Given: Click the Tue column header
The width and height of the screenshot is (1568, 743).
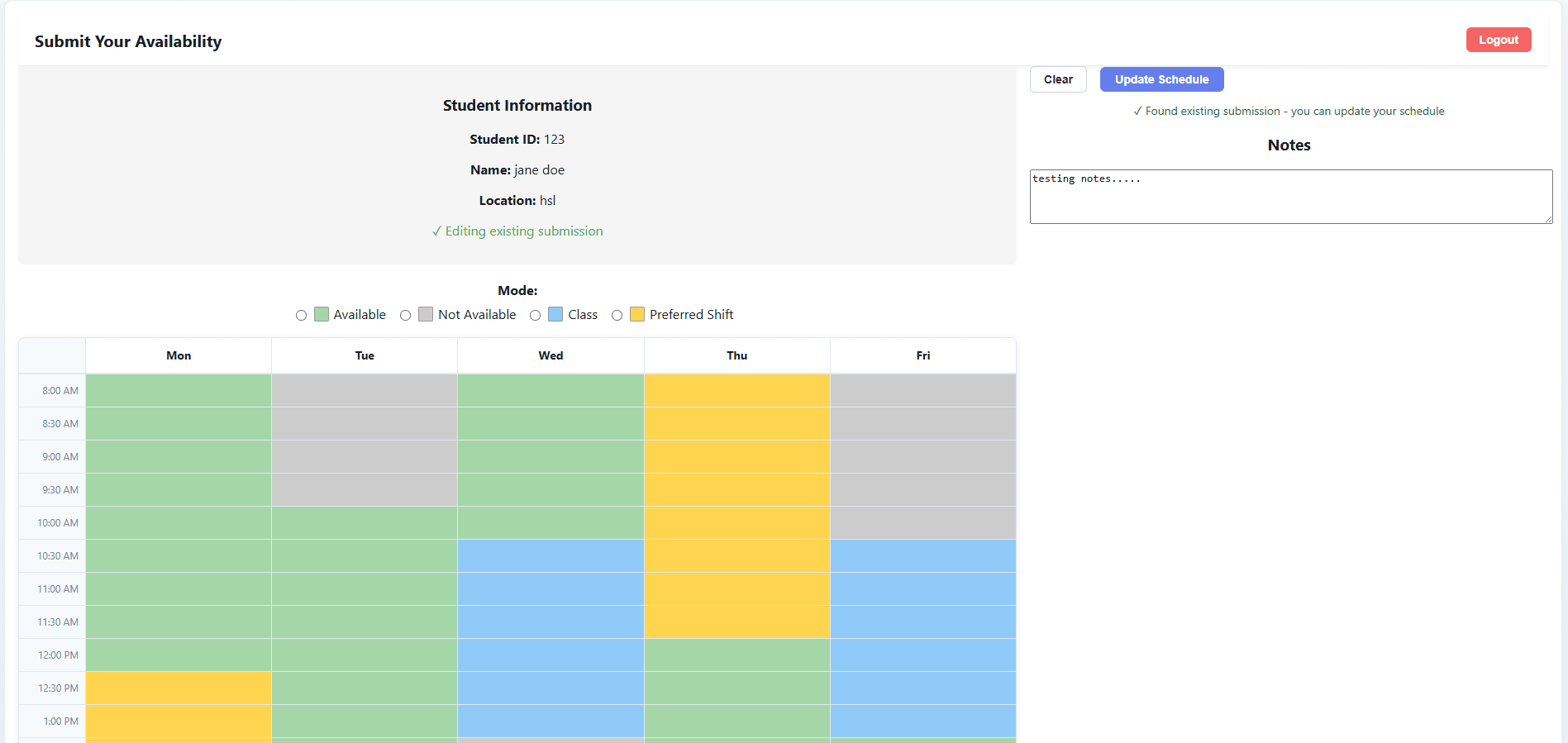Looking at the screenshot, I should 365,355.
